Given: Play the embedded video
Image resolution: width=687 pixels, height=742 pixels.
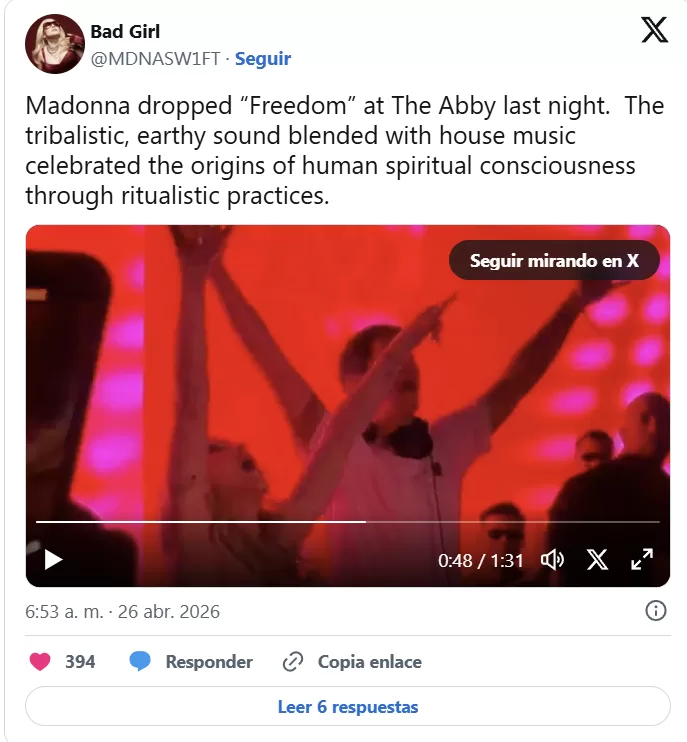Looking at the screenshot, I should click(x=53, y=560).
